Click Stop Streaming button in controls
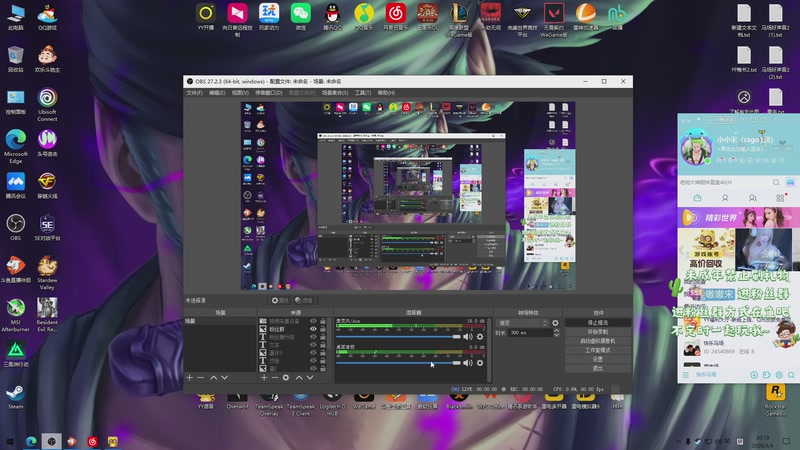The width and height of the screenshot is (800, 450). point(598,322)
